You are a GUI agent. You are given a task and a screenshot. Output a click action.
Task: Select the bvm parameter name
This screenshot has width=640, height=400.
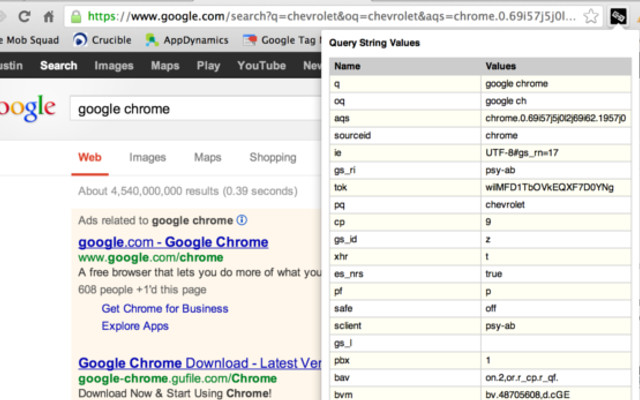click(x=343, y=394)
